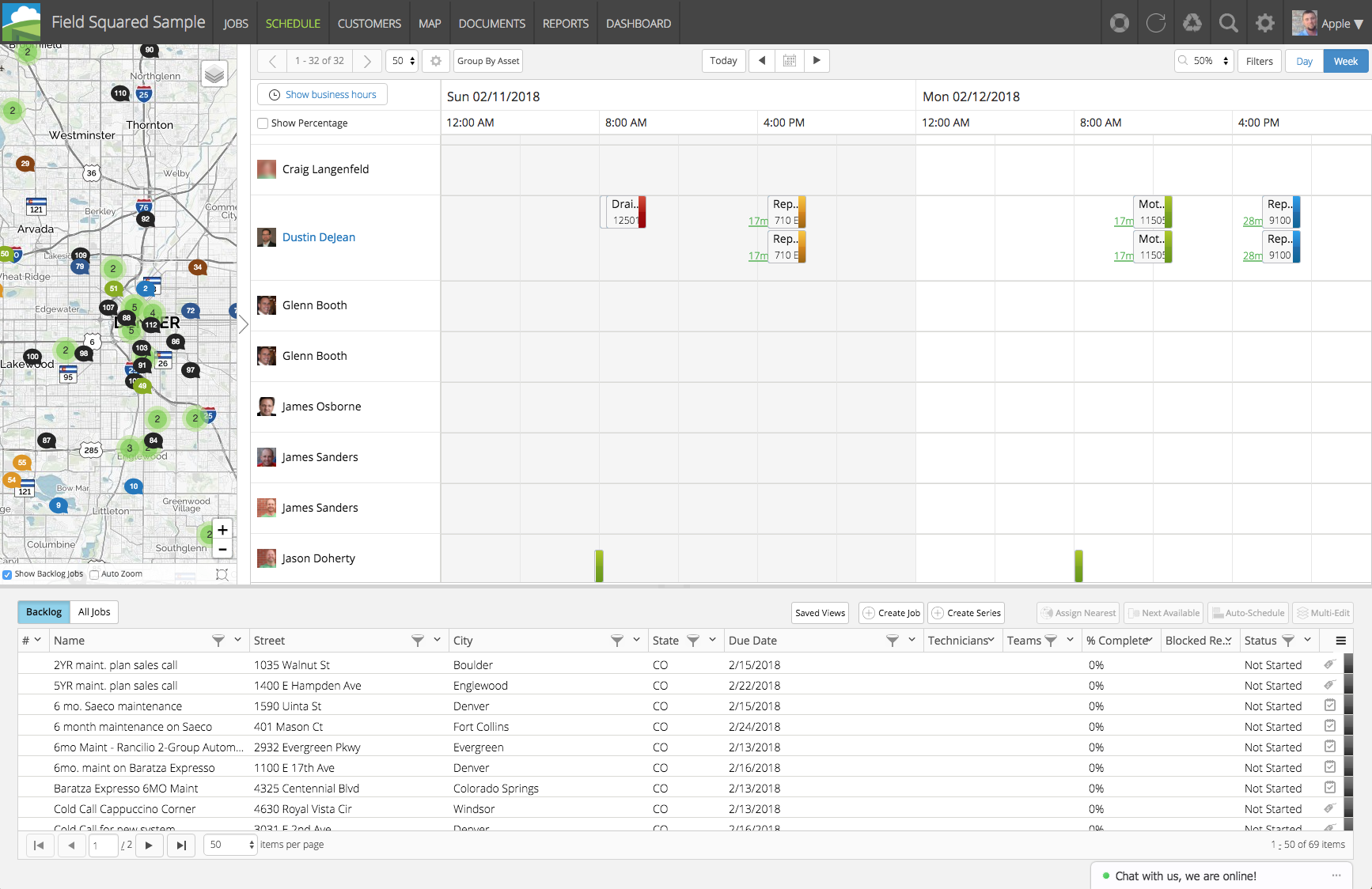Expand City column options chevron
This screenshot has height=889, width=1372.
pos(636,640)
